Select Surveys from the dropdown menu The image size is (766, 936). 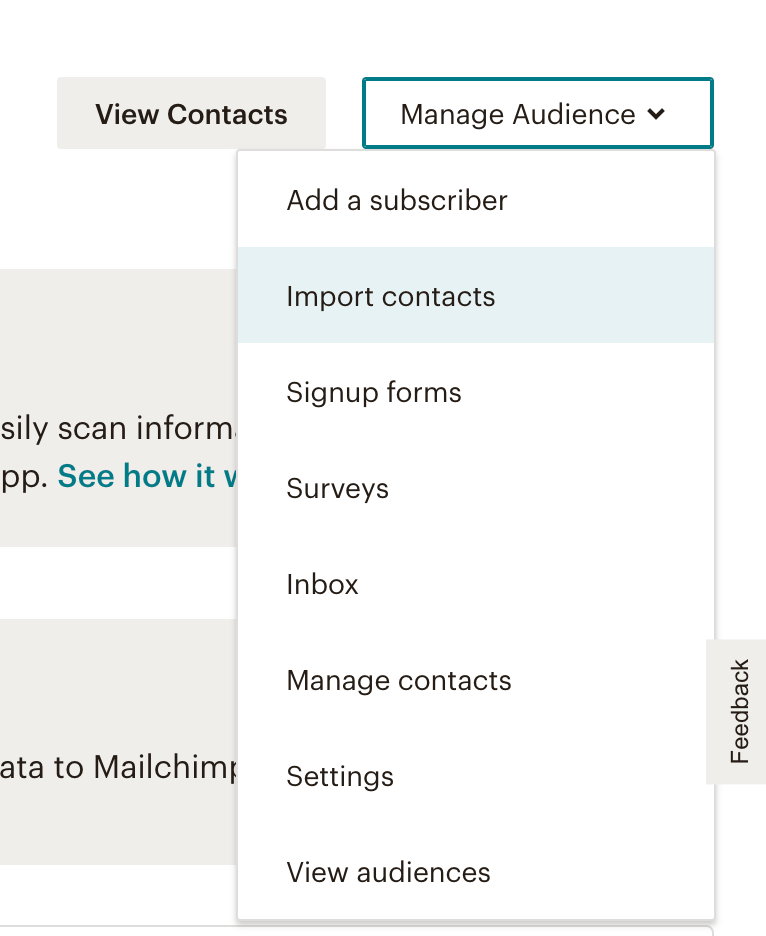pyautogui.click(x=337, y=488)
